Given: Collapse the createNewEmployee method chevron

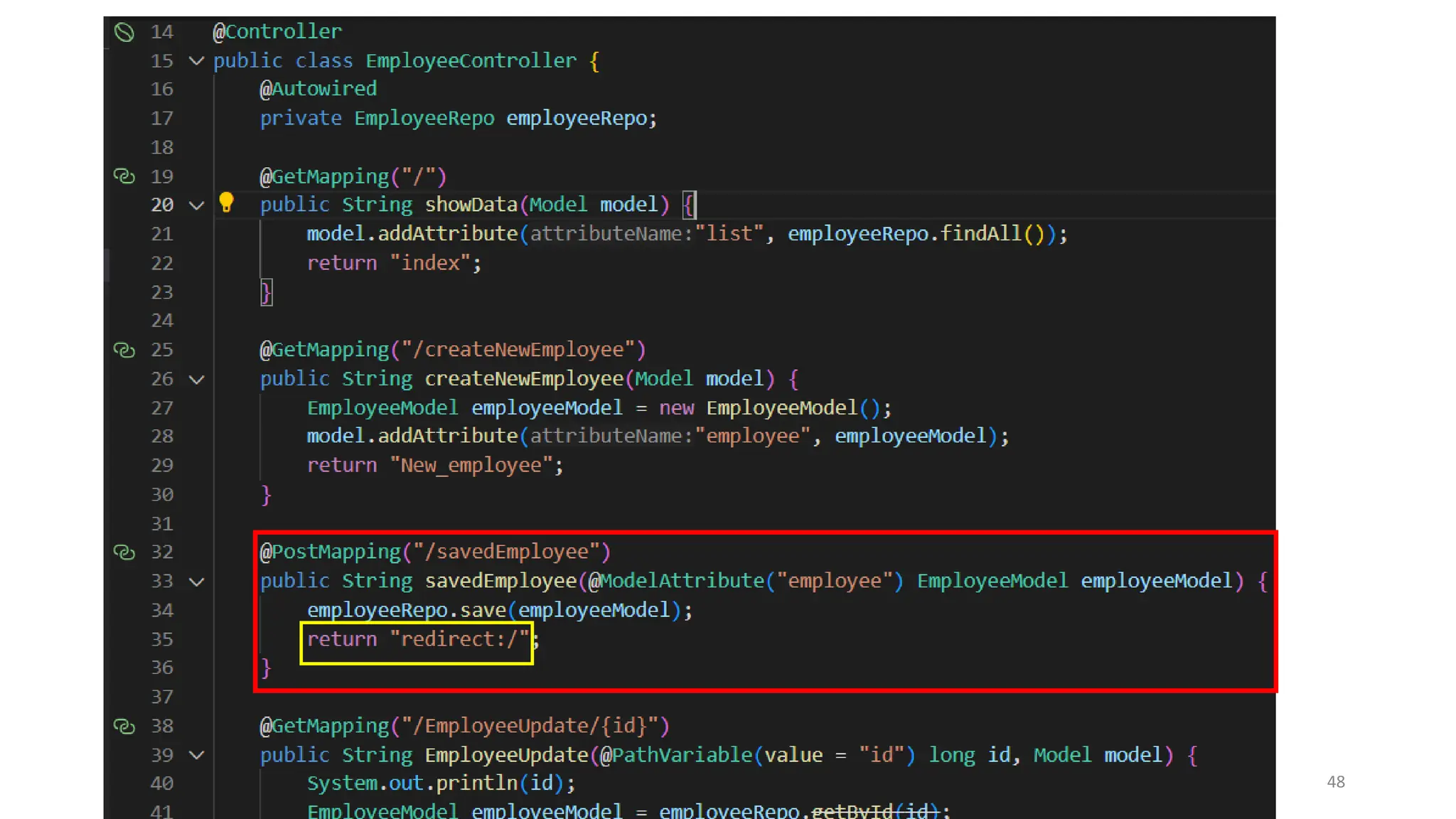Looking at the screenshot, I should tap(197, 379).
